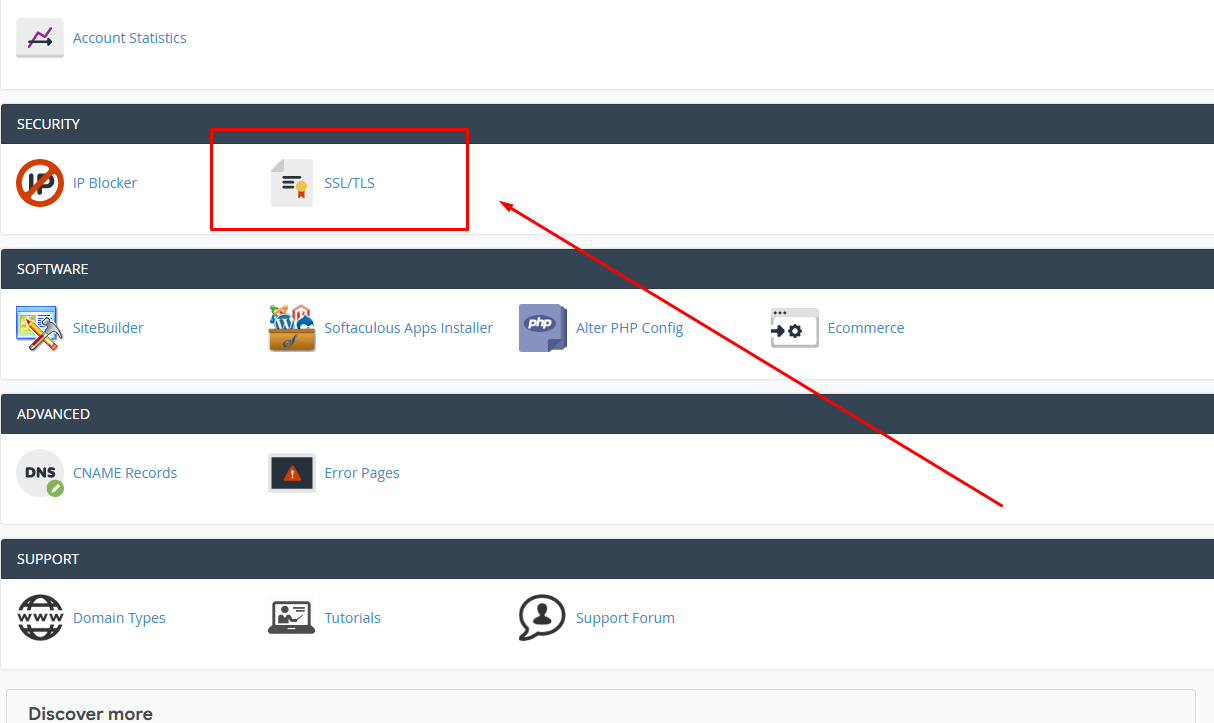Open the Domain Types globe icon

[x=40, y=618]
